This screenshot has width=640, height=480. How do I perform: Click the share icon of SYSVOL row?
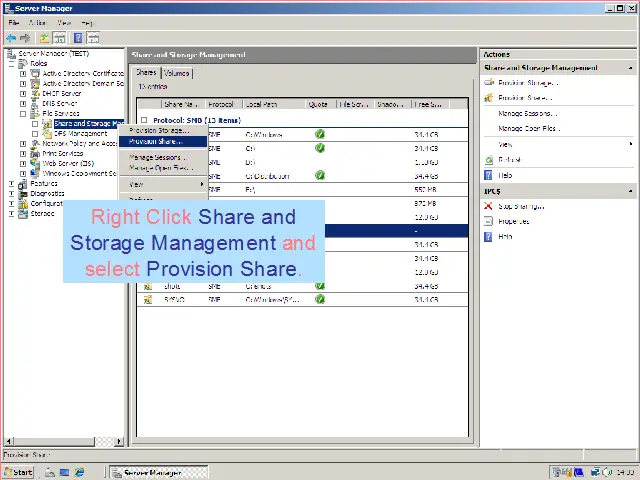coord(147,300)
